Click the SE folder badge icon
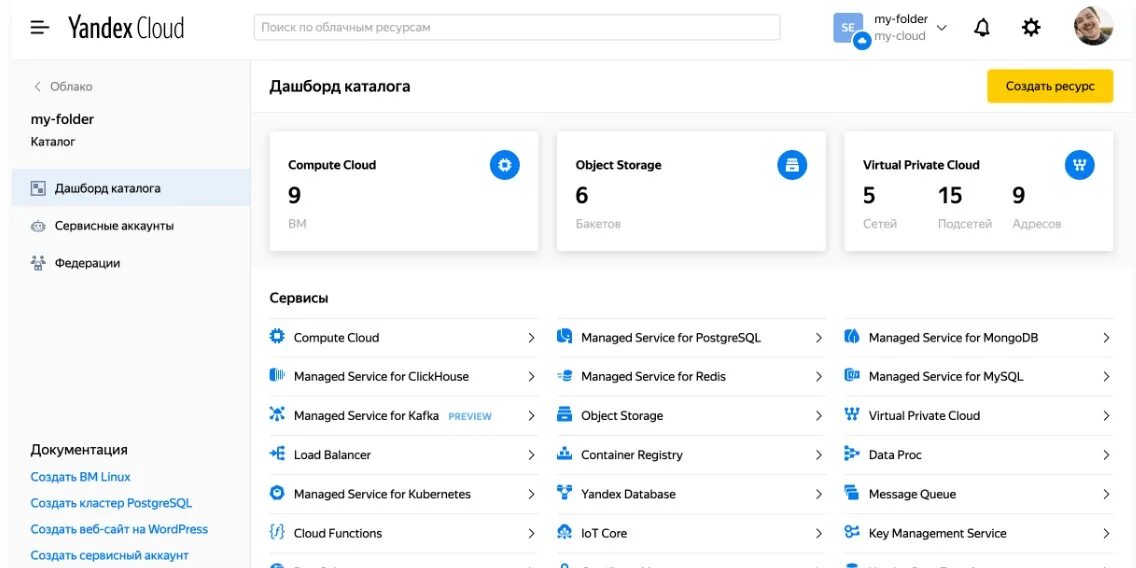This screenshot has height=568, width=1136. point(849,29)
